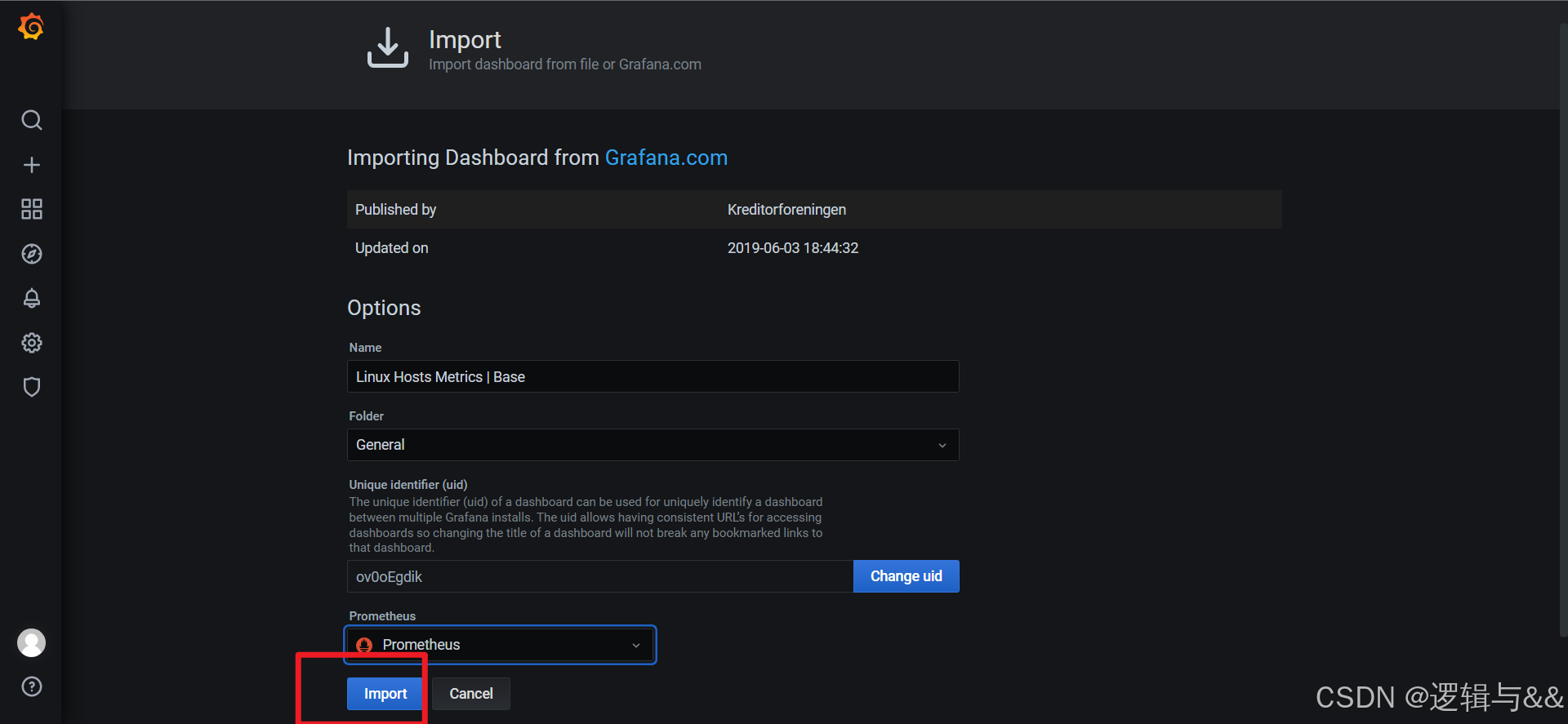Click the Options heading
Viewport: 1568px width, 724px height.
pos(384,308)
